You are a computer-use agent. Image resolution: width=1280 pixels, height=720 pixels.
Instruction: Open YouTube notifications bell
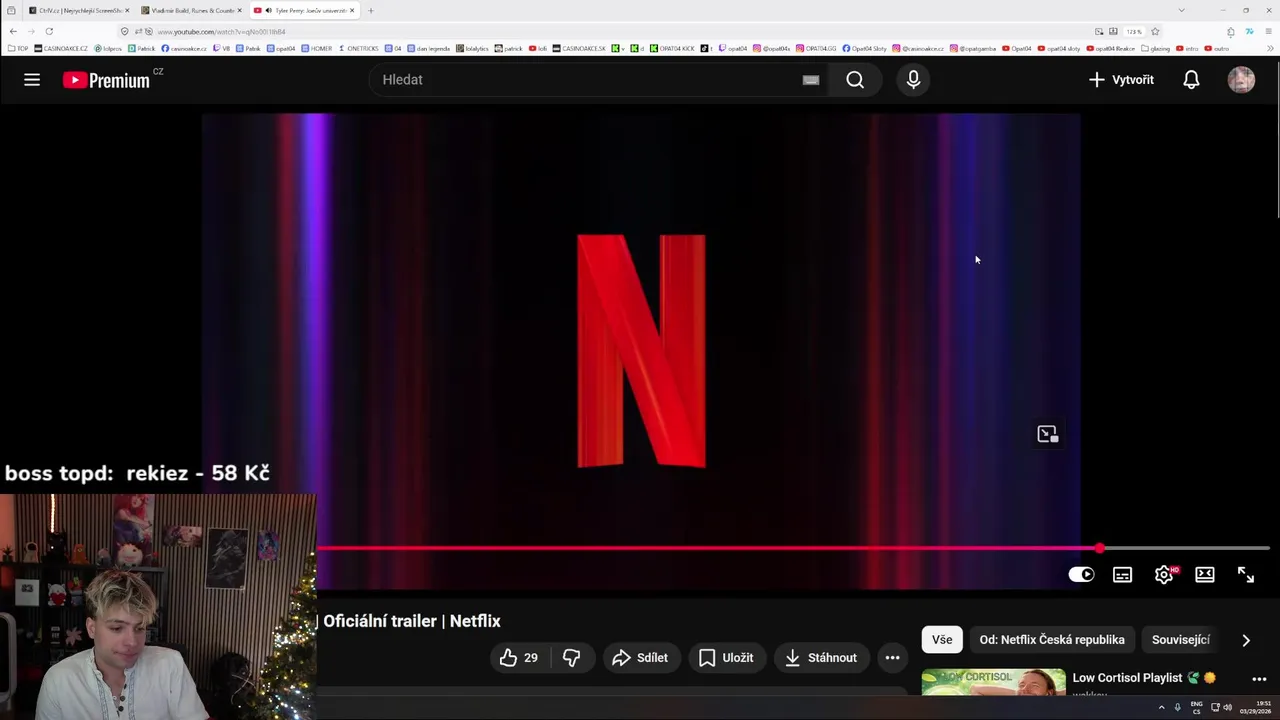coord(1191,80)
